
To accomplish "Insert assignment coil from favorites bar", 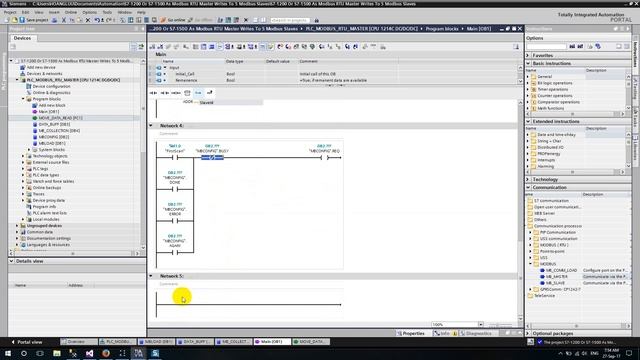I will (x=176, y=93).
